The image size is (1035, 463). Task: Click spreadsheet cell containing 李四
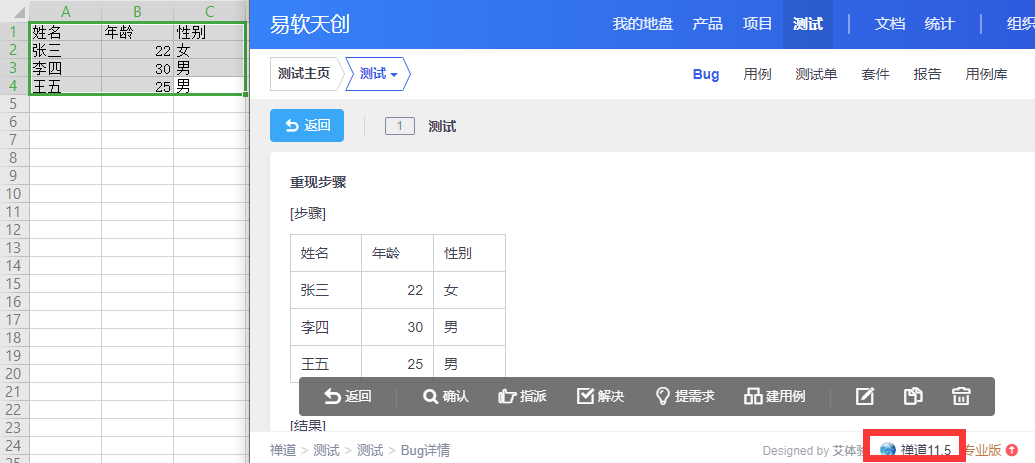(65, 68)
